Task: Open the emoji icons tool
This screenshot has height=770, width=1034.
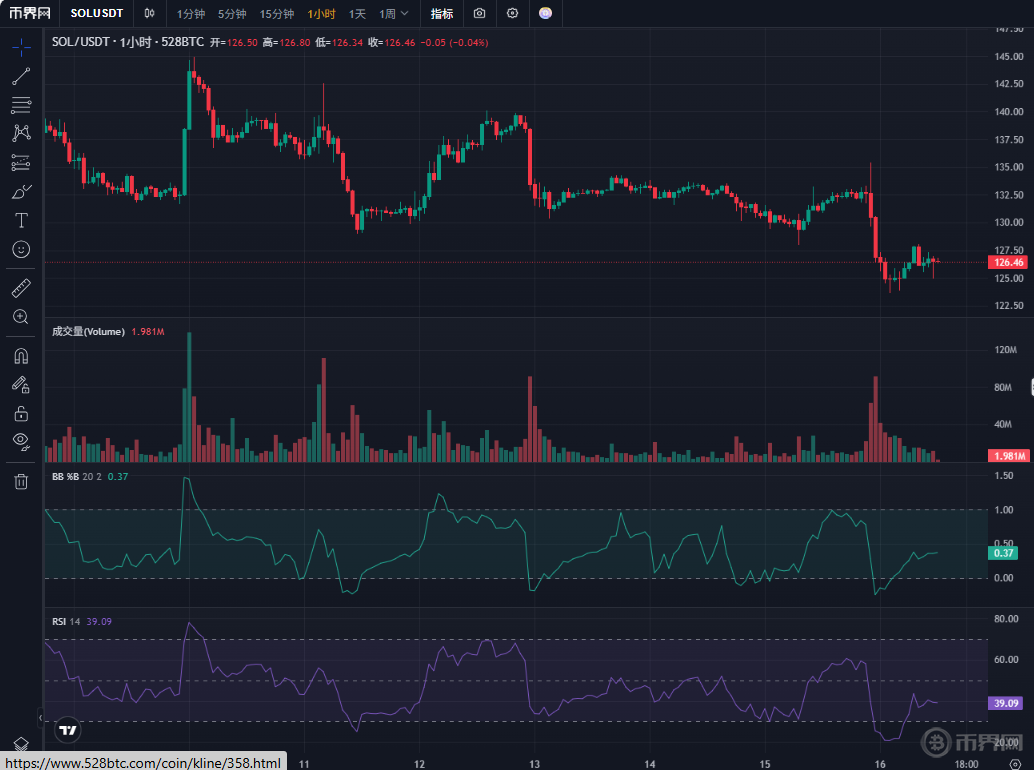Action: click(21, 249)
